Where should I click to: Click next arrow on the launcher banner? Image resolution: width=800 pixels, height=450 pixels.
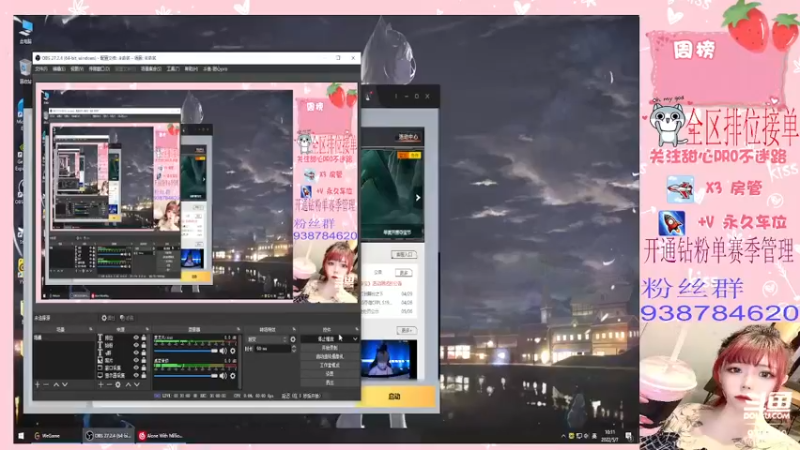pos(418,198)
